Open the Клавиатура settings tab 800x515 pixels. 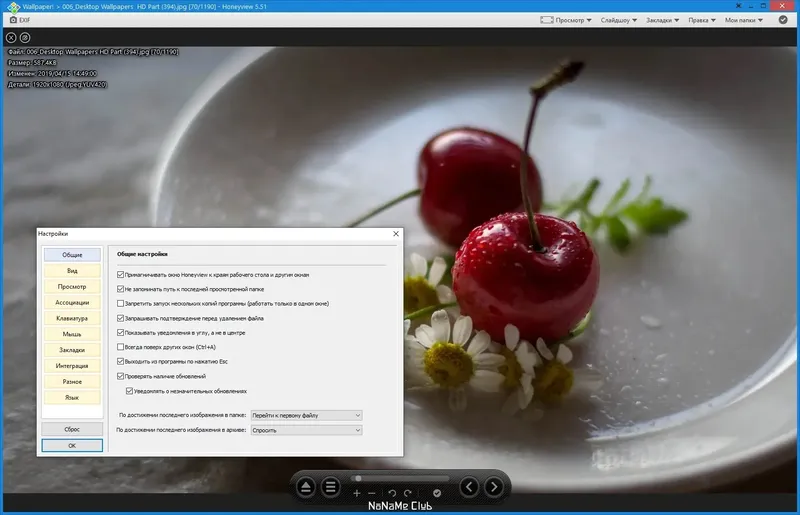pos(72,318)
